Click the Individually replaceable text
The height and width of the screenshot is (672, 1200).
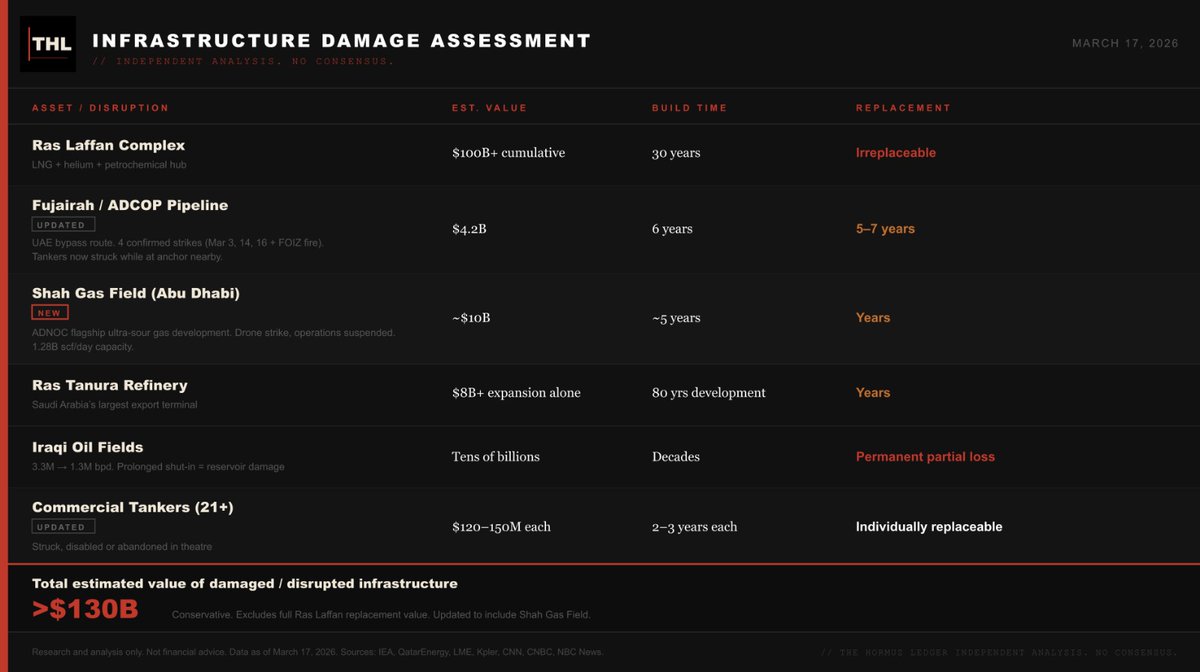tap(929, 527)
